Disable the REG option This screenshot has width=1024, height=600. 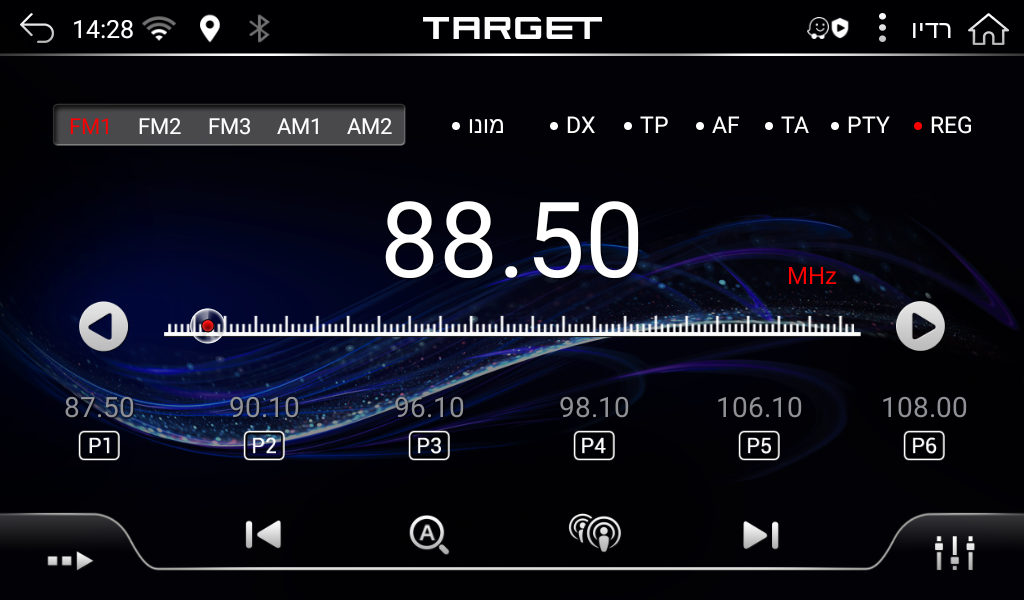942,125
